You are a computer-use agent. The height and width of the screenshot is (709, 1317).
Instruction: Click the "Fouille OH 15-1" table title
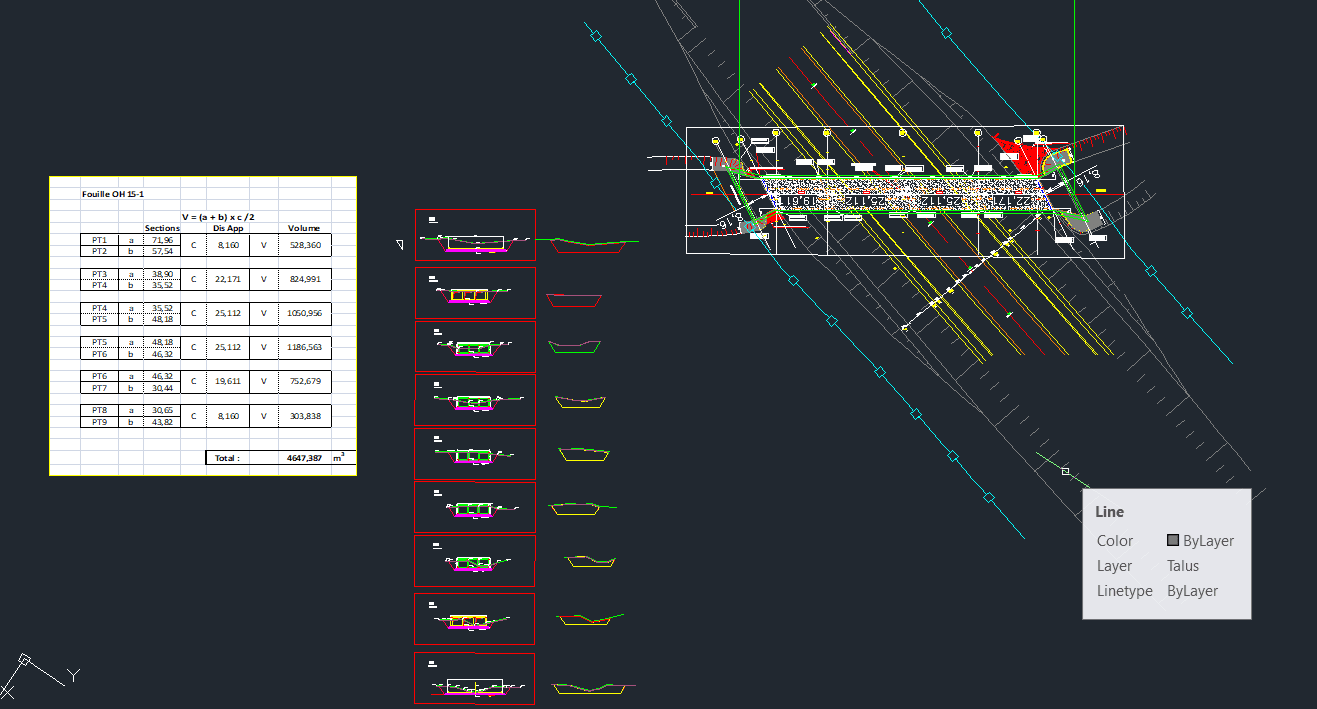pos(112,194)
